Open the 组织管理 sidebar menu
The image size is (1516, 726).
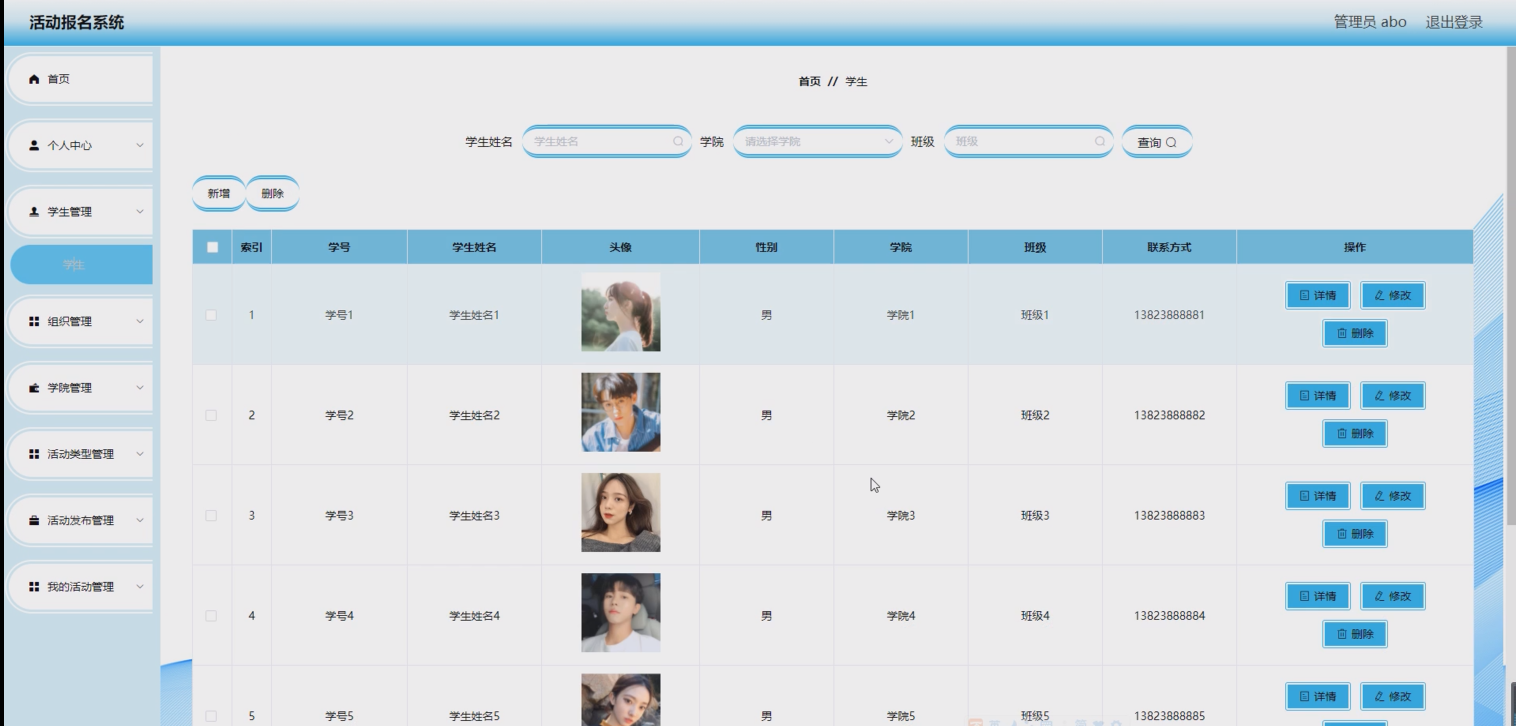(x=80, y=321)
